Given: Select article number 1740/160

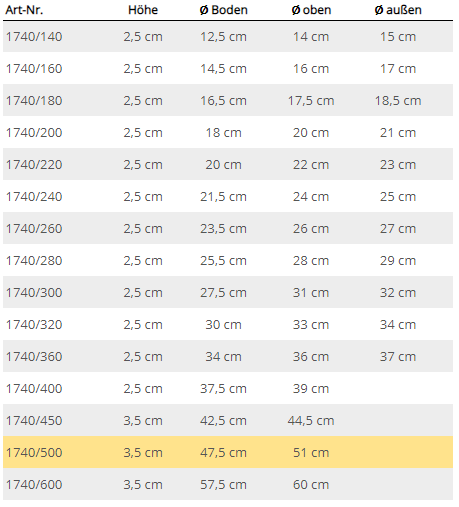Looking at the screenshot, I should point(34,69).
